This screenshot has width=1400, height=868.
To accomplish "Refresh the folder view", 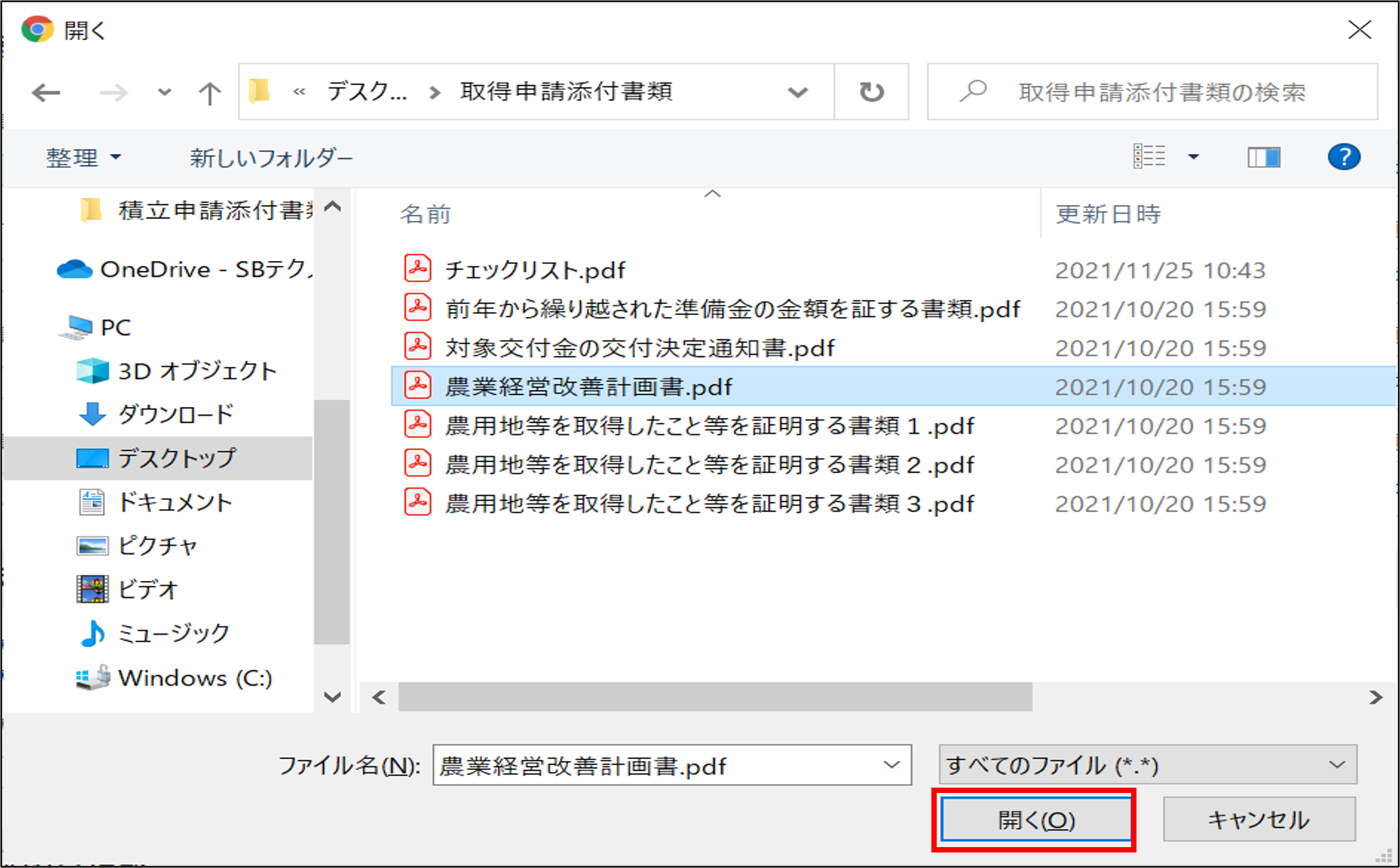I will (871, 92).
